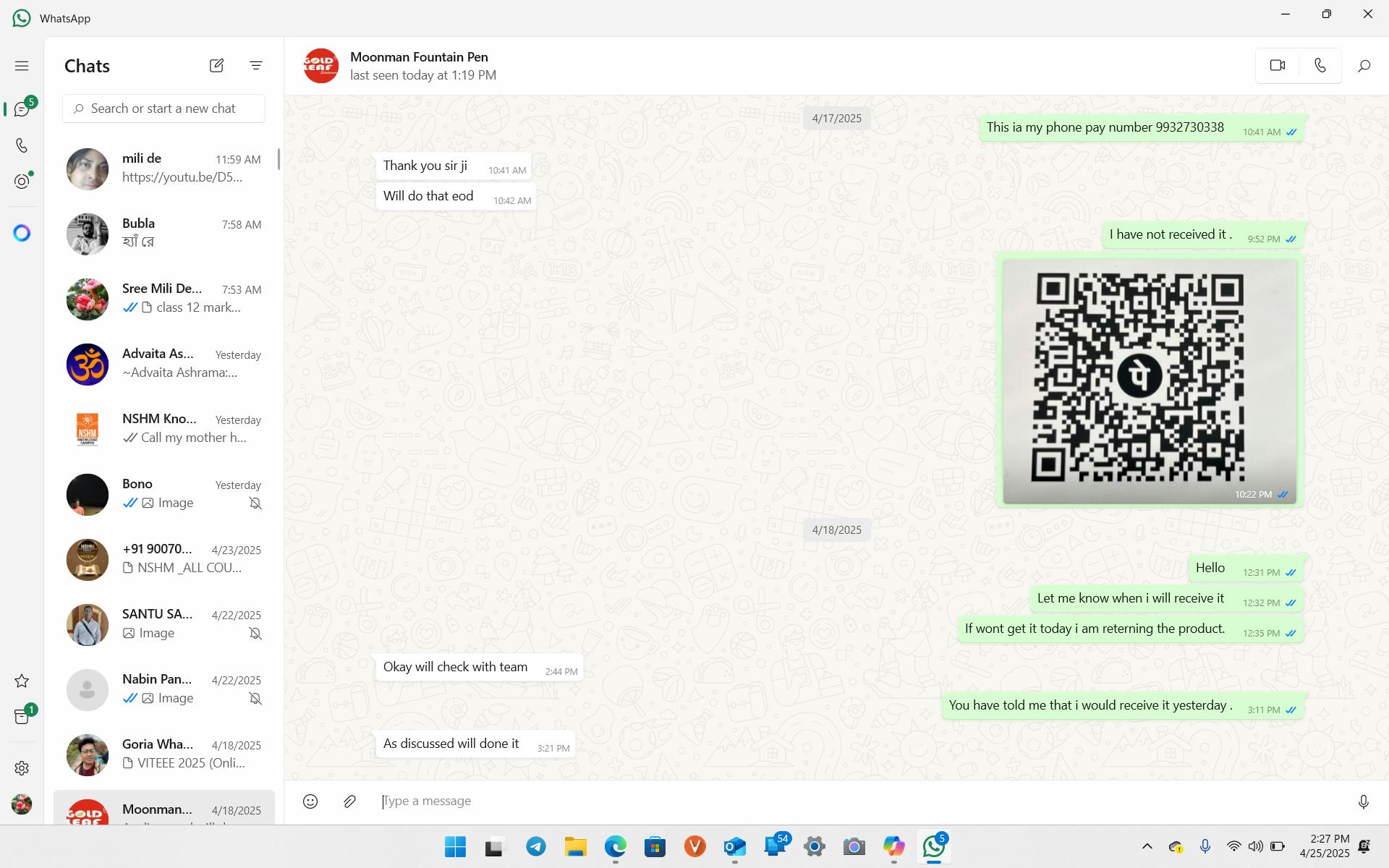Click the Type a message field
This screenshot has height=868, width=1389.
(861, 801)
